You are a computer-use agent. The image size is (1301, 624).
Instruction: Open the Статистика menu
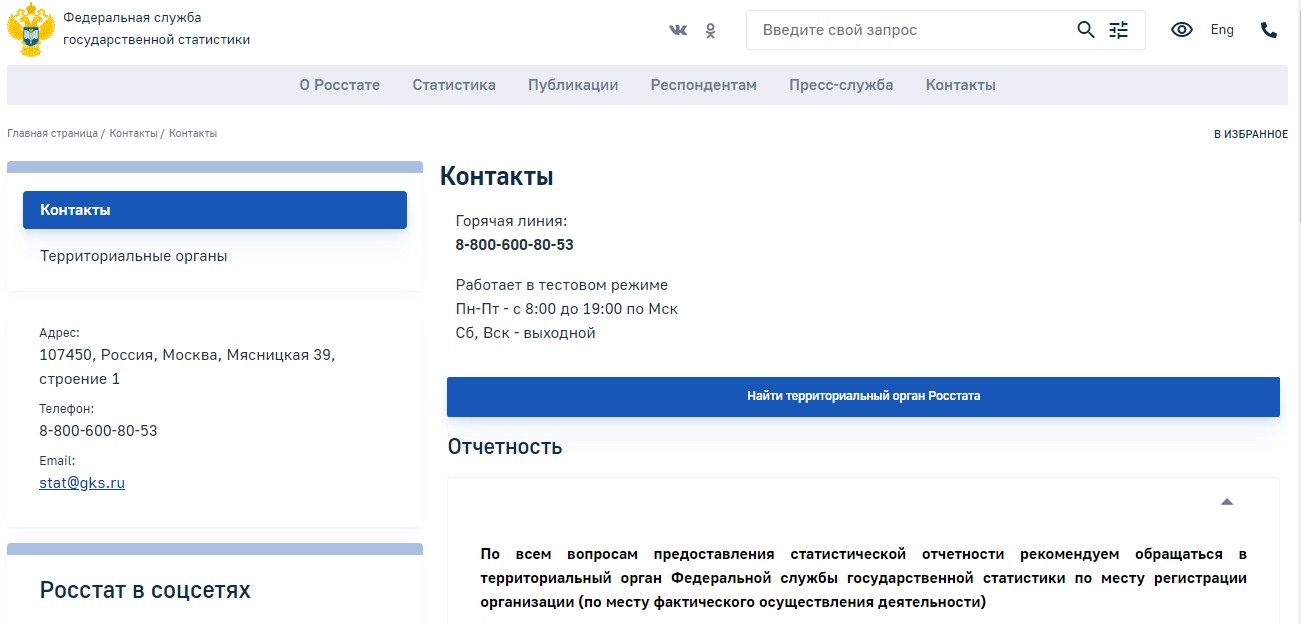[x=454, y=85]
